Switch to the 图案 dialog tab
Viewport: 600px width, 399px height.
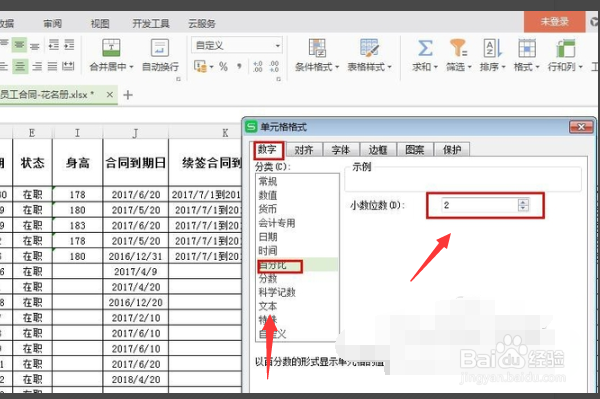[415, 150]
